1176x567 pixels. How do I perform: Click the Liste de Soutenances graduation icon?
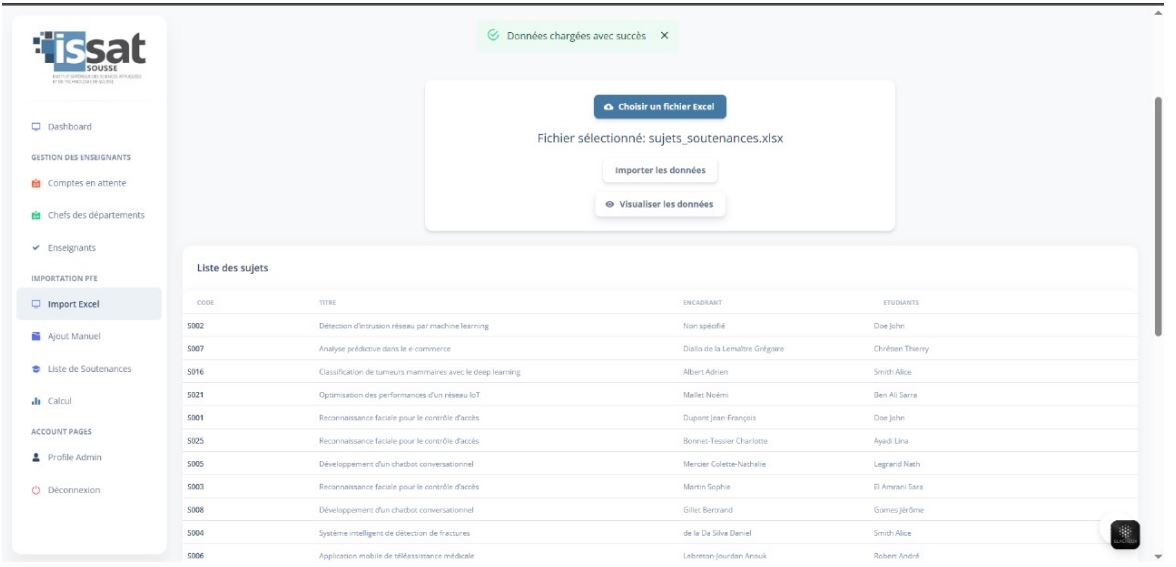click(x=37, y=369)
